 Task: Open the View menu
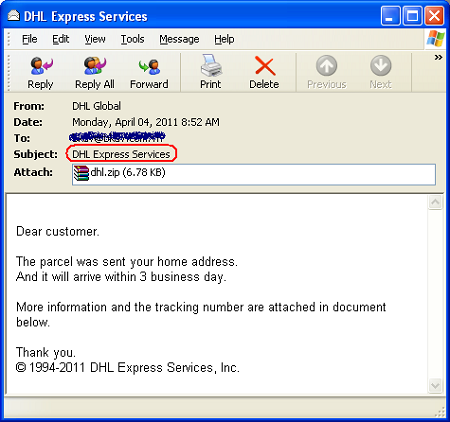95,39
